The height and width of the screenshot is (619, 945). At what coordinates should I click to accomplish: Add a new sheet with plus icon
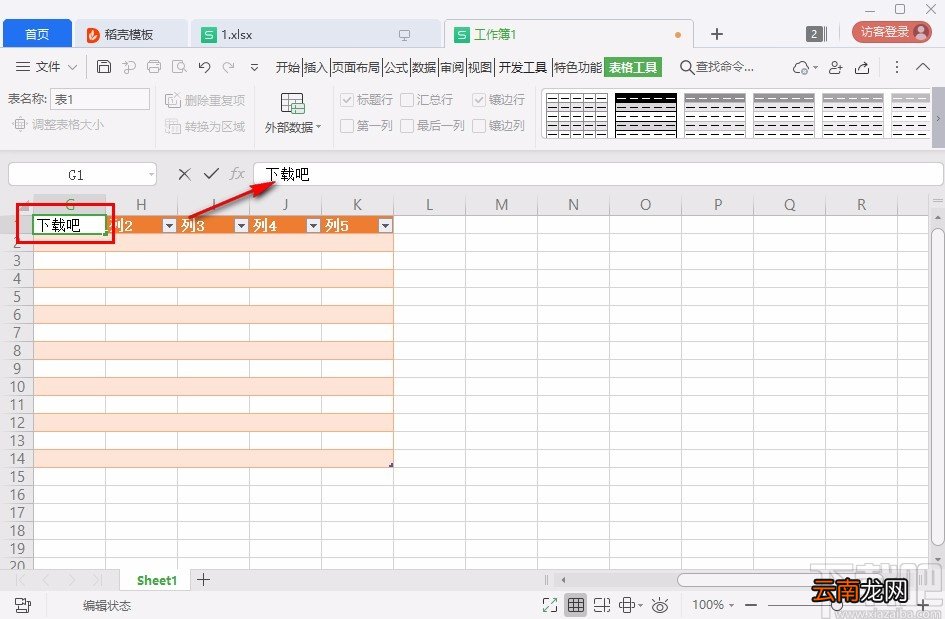[x=204, y=580]
